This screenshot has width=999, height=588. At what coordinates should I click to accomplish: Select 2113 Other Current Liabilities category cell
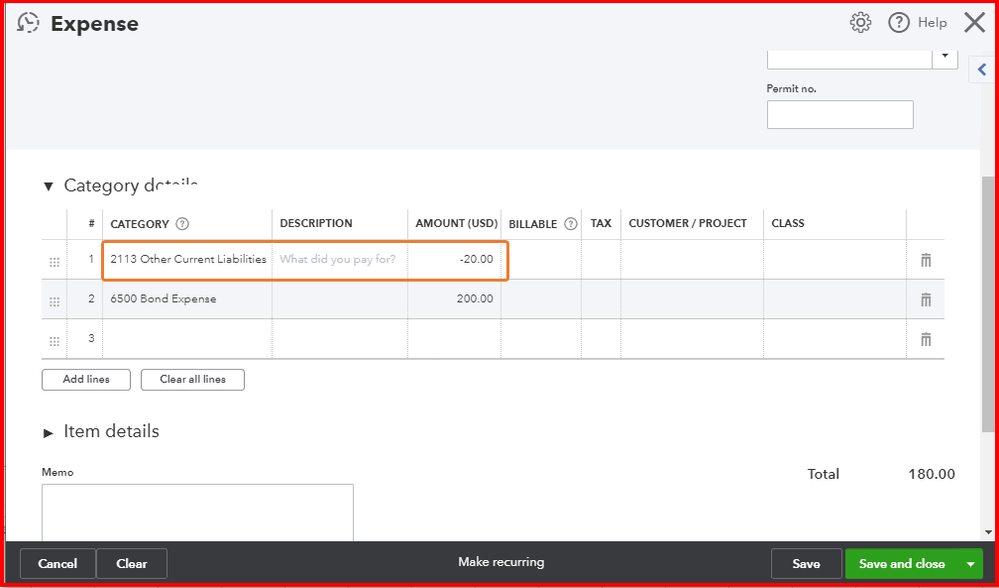[x=188, y=259]
